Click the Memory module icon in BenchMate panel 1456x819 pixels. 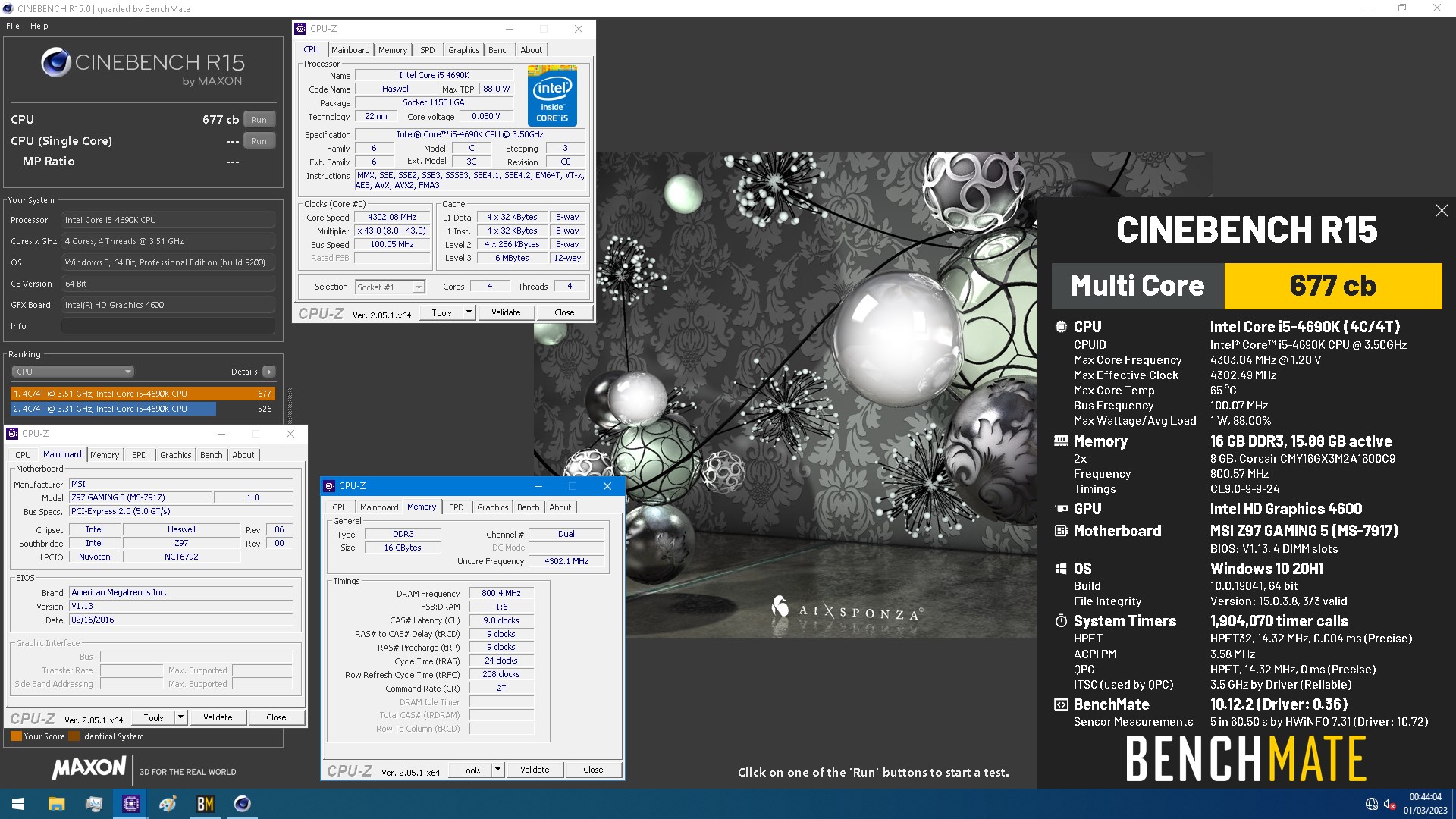(x=1061, y=441)
